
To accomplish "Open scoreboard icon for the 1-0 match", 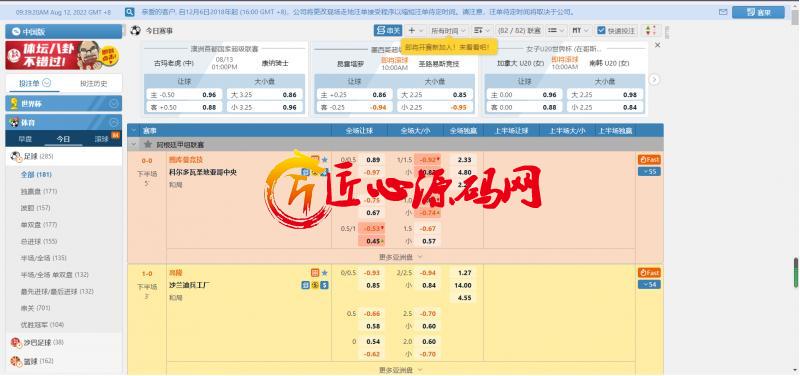I will click(x=315, y=273).
